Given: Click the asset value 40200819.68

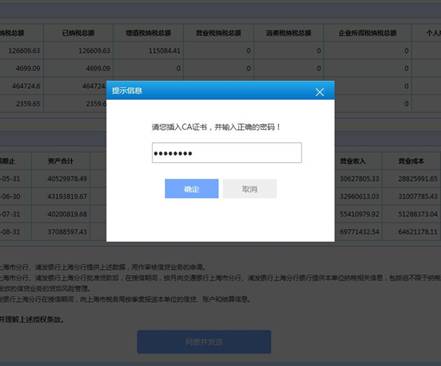Looking at the screenshot, I should (x=67, y=214).
